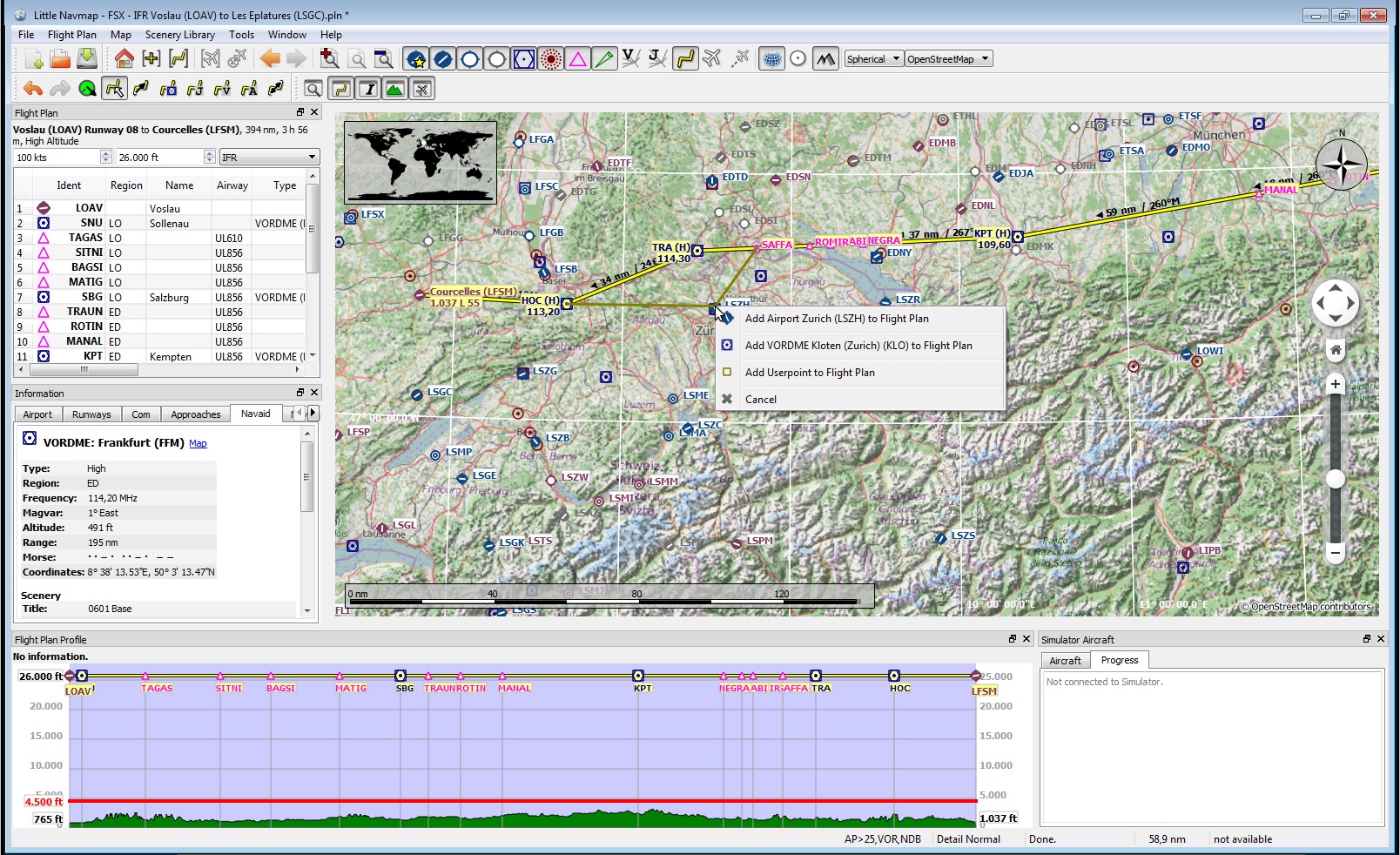The width and height of the screenshot is (1400, 855).
Task: Click the save flight plan icon
Action: 87,59
